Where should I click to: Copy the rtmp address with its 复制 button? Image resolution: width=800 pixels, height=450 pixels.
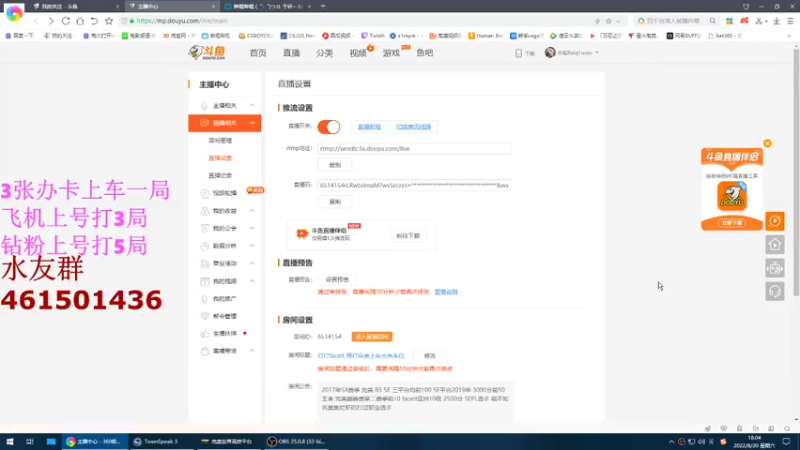[x=335, y=165]
